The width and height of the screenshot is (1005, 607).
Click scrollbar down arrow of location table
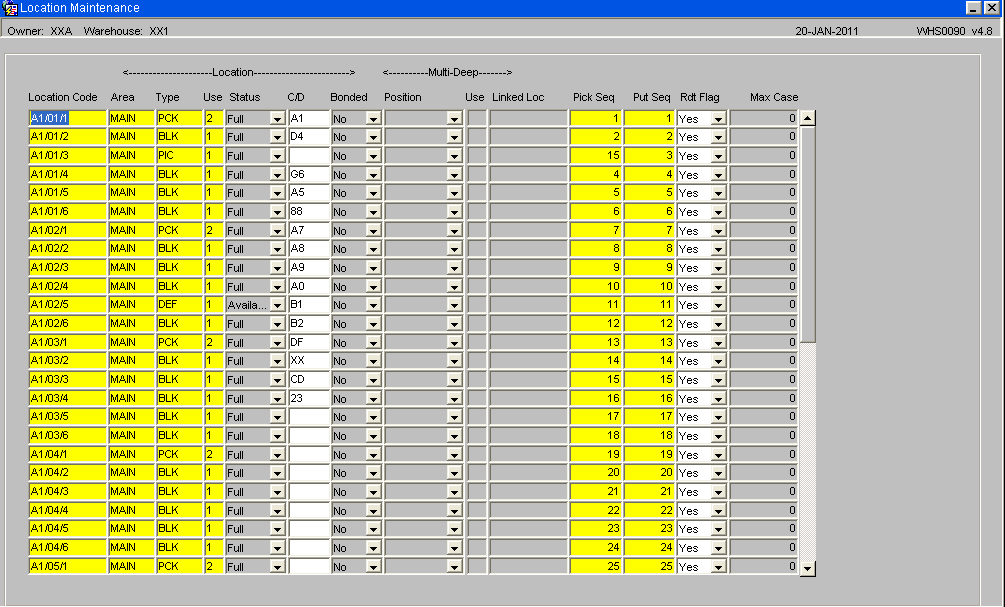[x=808, y=568]
